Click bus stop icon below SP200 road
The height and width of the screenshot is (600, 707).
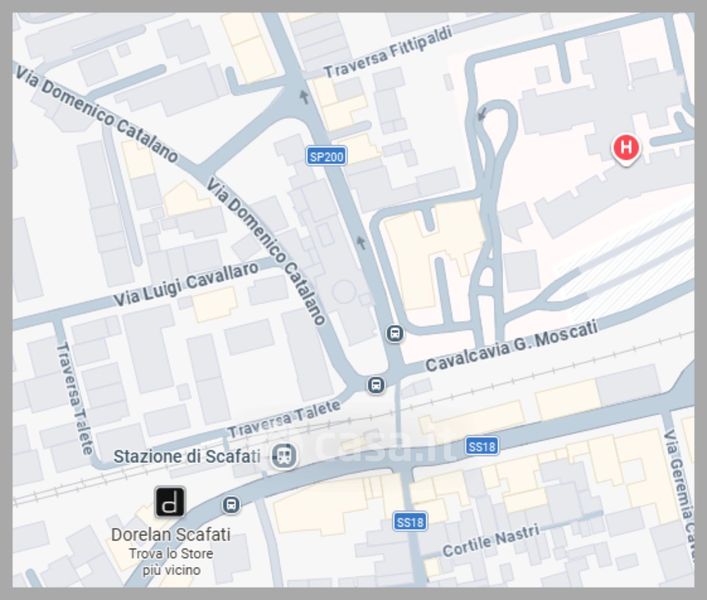pyautogui.click(x=395, y=334)
